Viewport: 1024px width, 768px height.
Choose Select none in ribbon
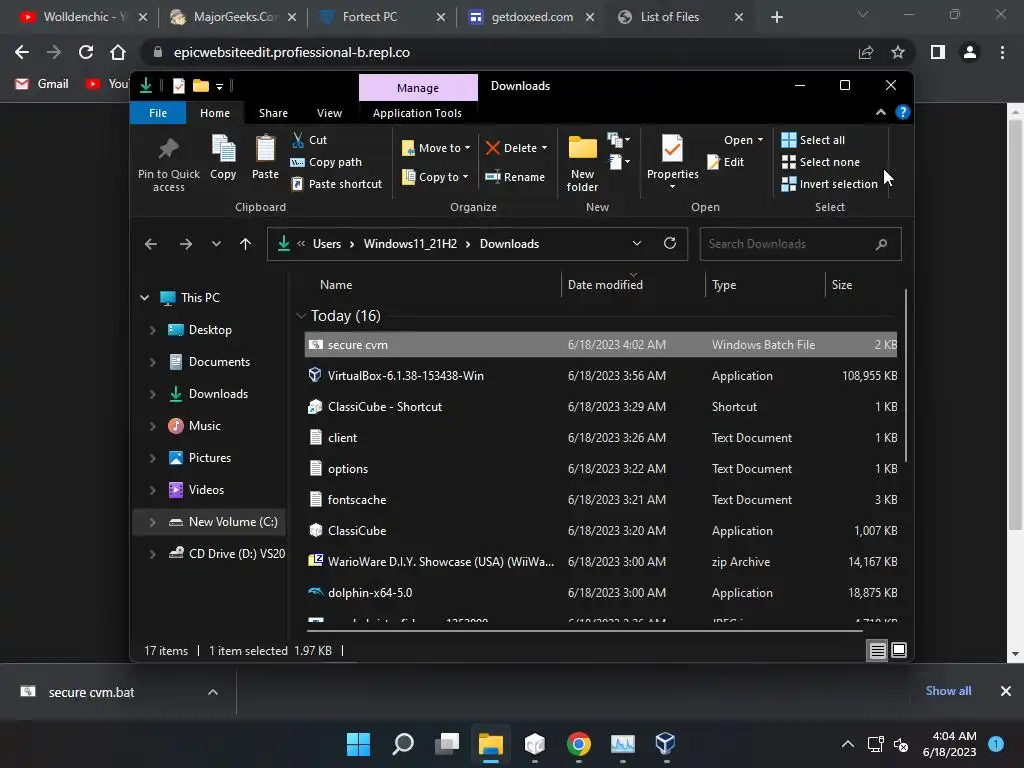tap(821, 162)
